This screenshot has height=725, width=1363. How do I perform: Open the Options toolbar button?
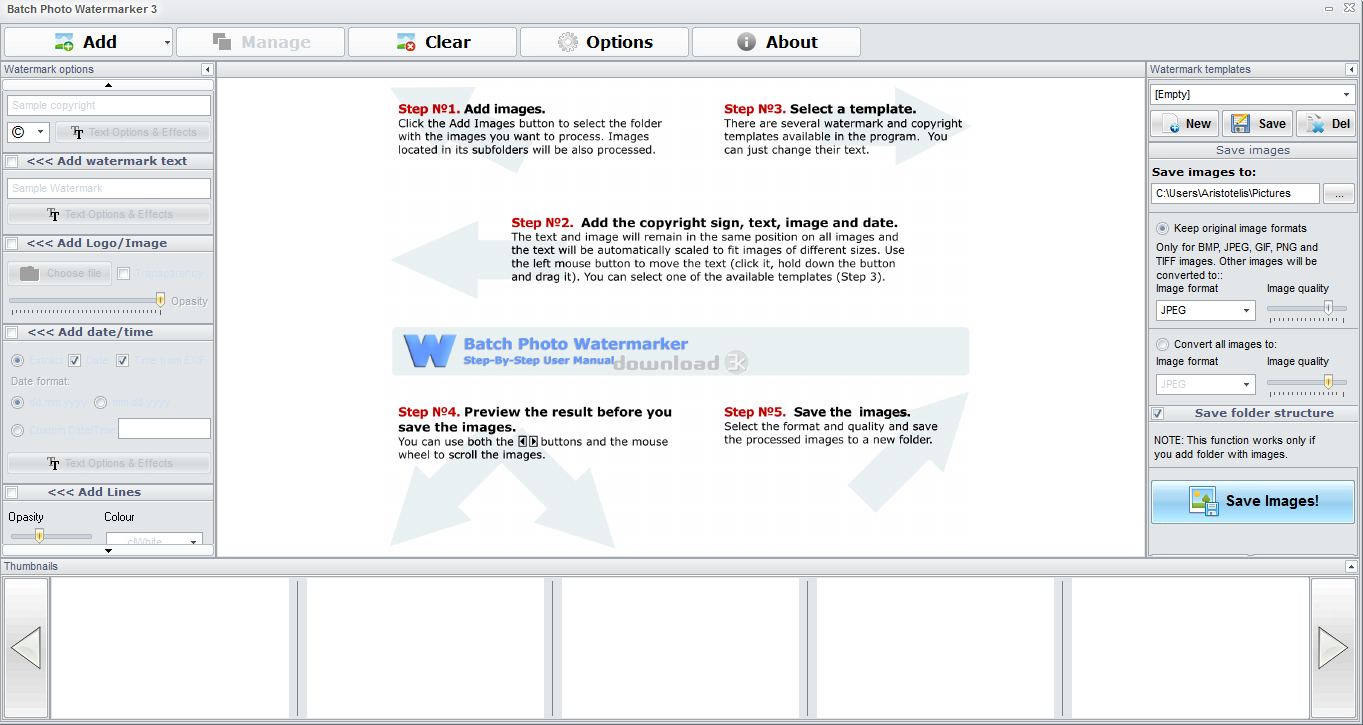[x=605, y=42]
